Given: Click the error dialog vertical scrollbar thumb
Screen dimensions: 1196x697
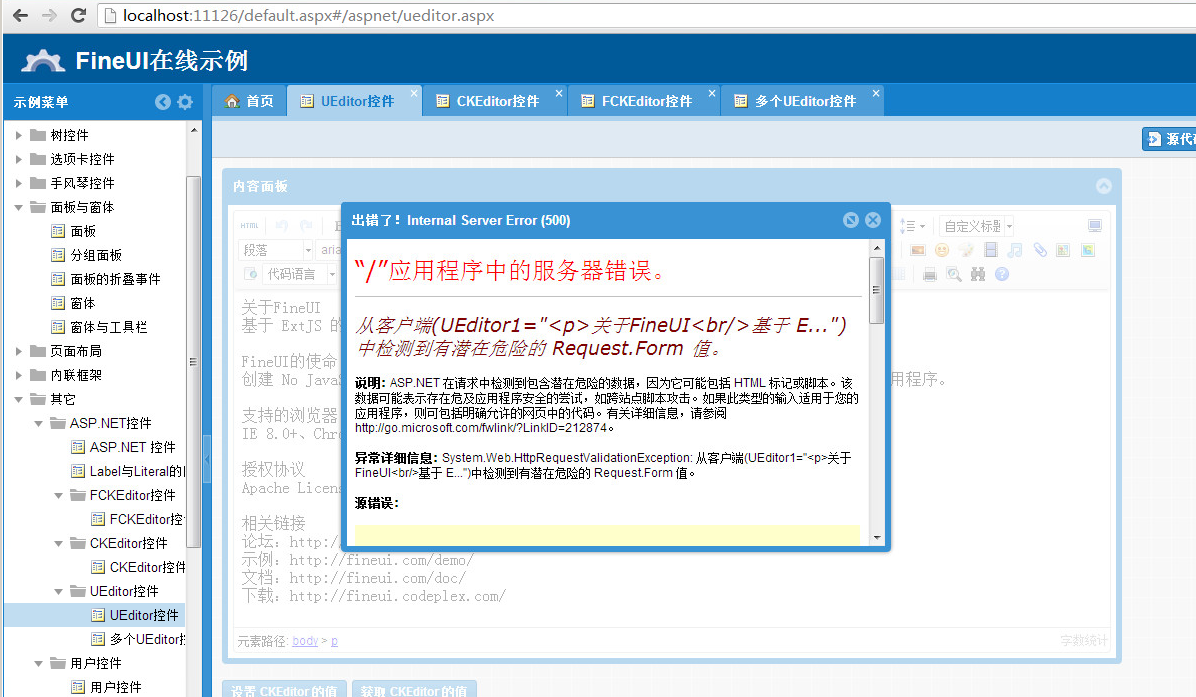Looking at the screenshot, I should 876,291.
